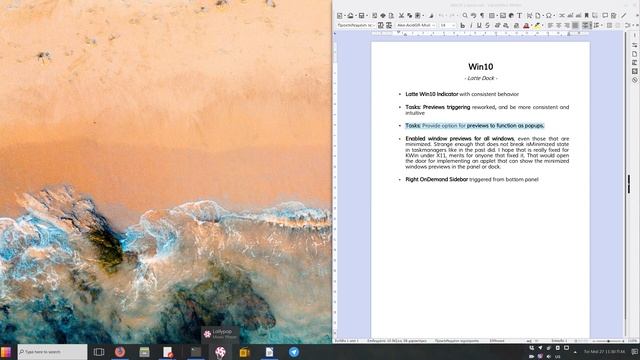This screenshot has width=640, height=360.
Task: Open Task View on the taskbar
Action: point(99,352)
